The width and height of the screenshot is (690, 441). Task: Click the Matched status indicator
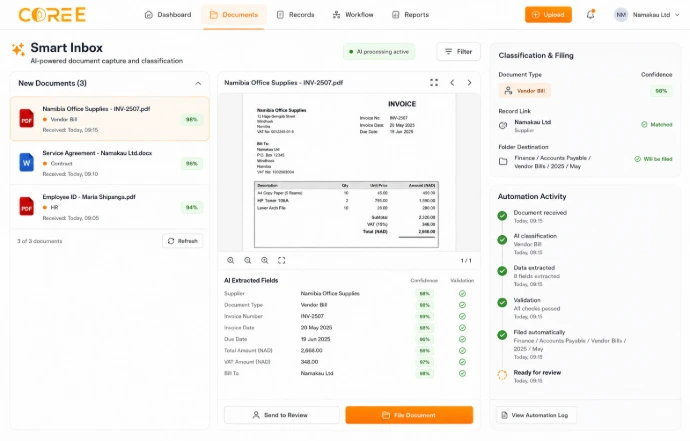[x=657, y=125]
